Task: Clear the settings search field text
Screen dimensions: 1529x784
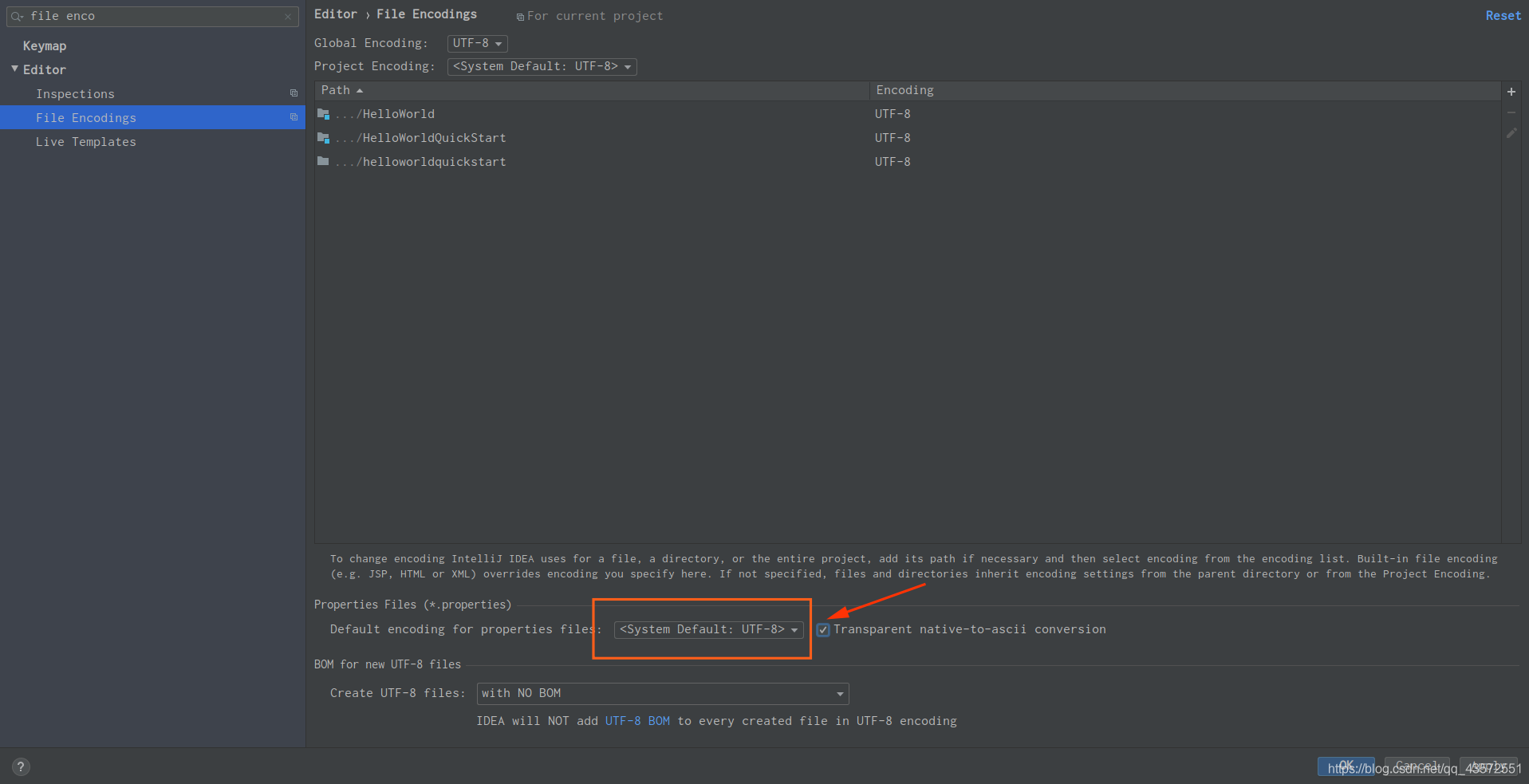Action: tap(288, 17)
